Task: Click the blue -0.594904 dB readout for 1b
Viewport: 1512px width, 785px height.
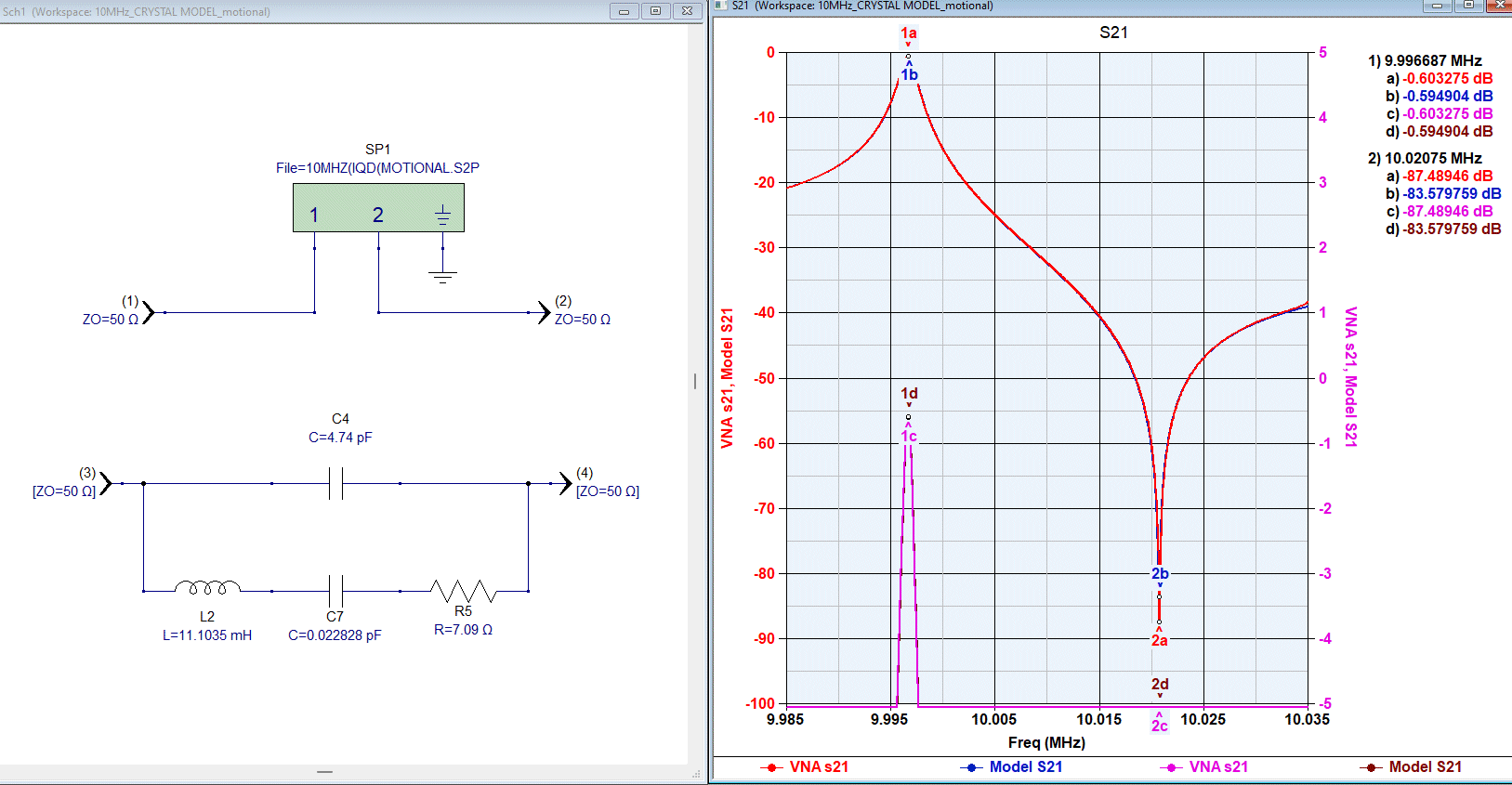Action: pos(1448,97)
